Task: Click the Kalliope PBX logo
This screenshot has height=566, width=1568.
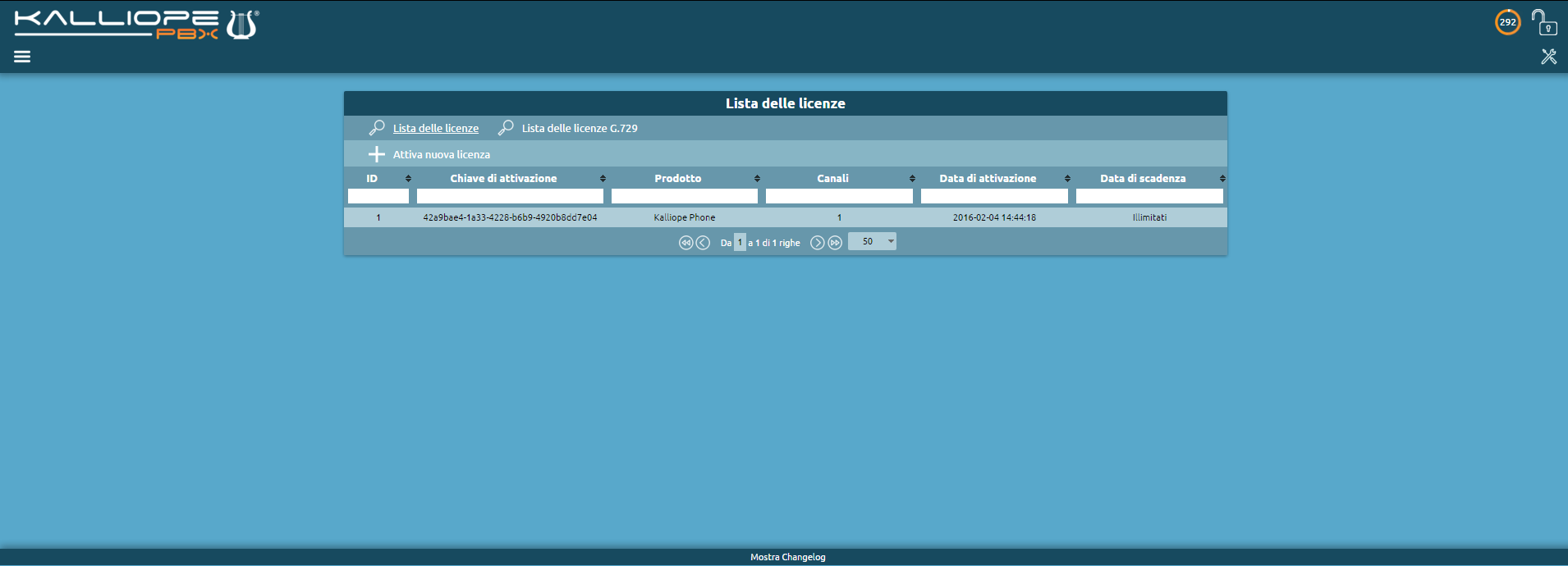Action: 136,25
